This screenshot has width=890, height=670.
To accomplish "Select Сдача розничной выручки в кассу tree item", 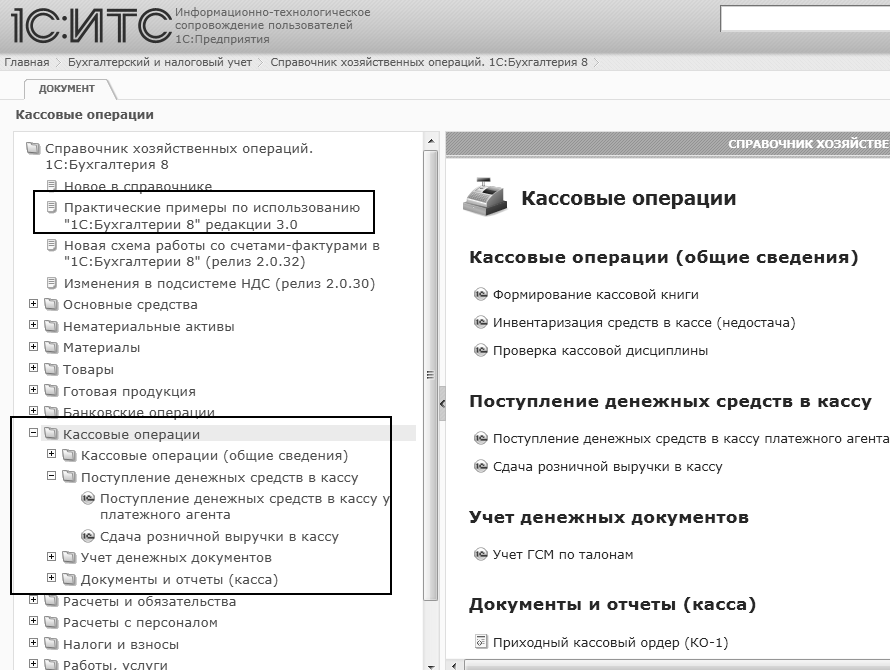I will click(219, 537).
